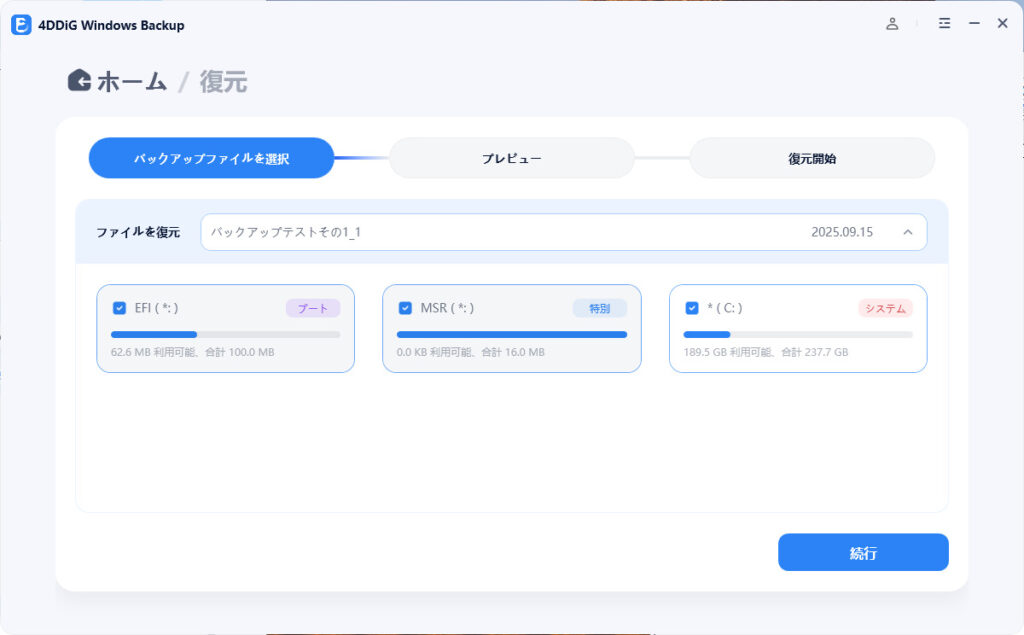The image size is (1024, 635).
Task: Select the バックアップファイルを選択 step
Action: coord(212,158)
